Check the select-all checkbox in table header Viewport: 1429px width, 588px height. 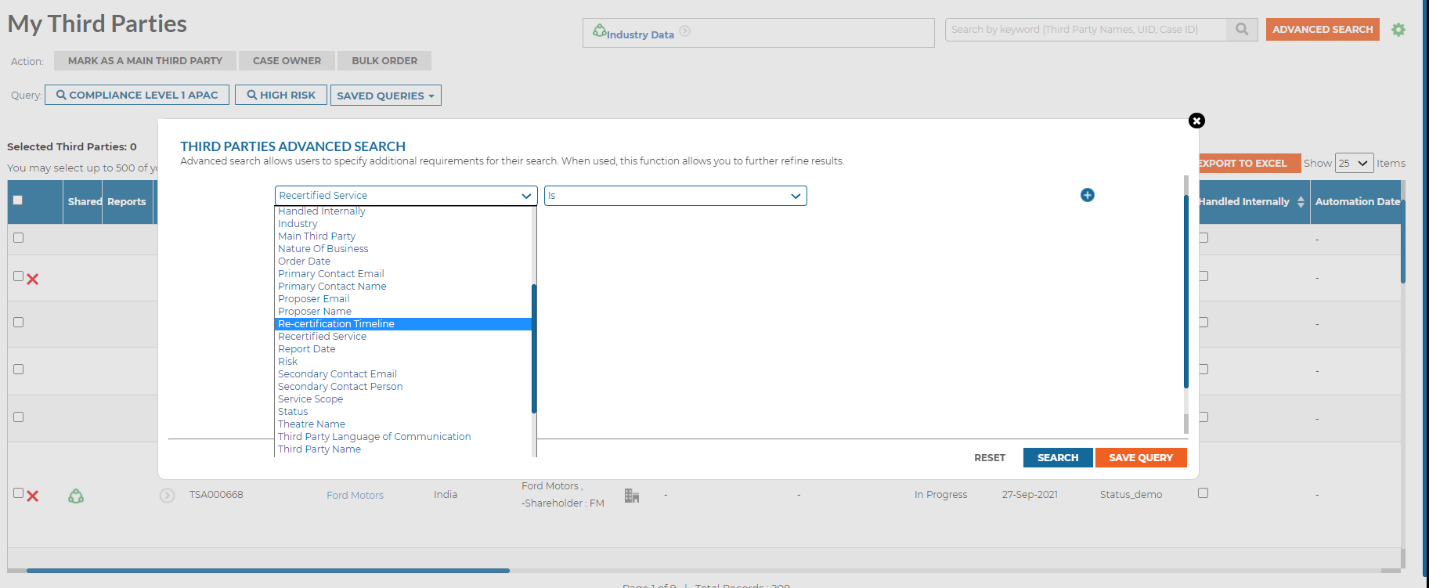point(17,200)
